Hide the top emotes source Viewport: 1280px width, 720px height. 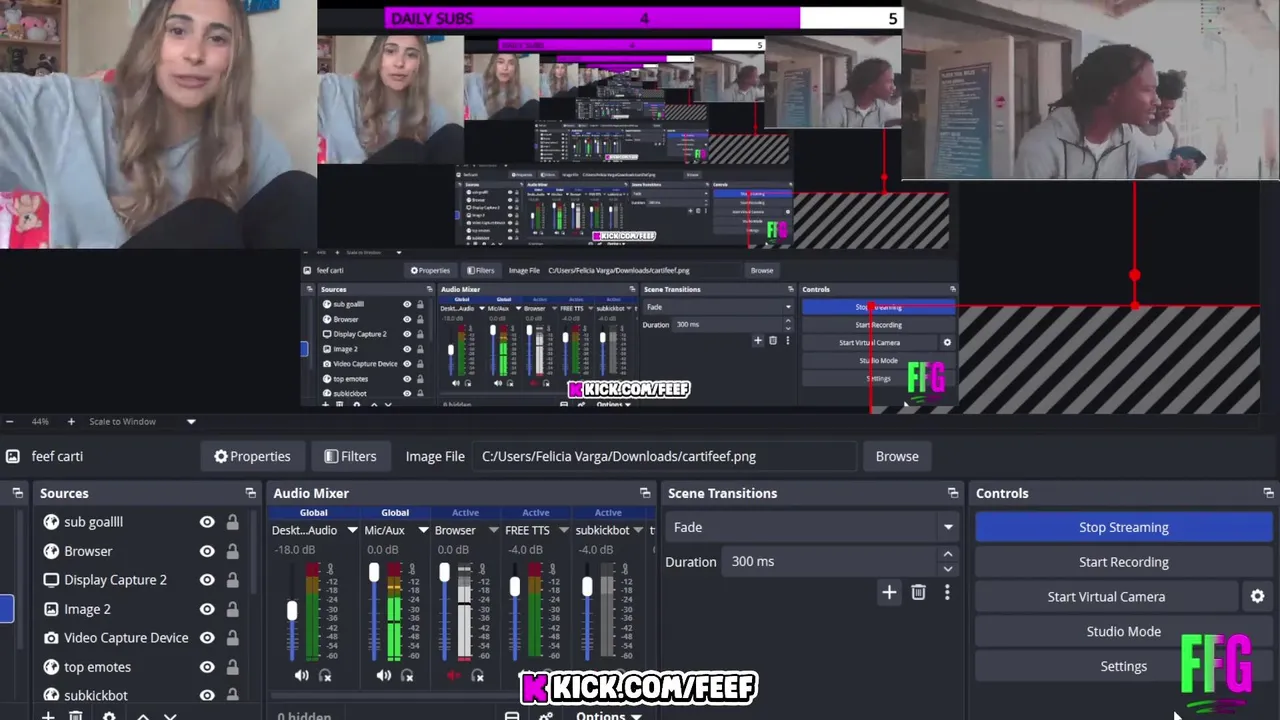point(207,667)
